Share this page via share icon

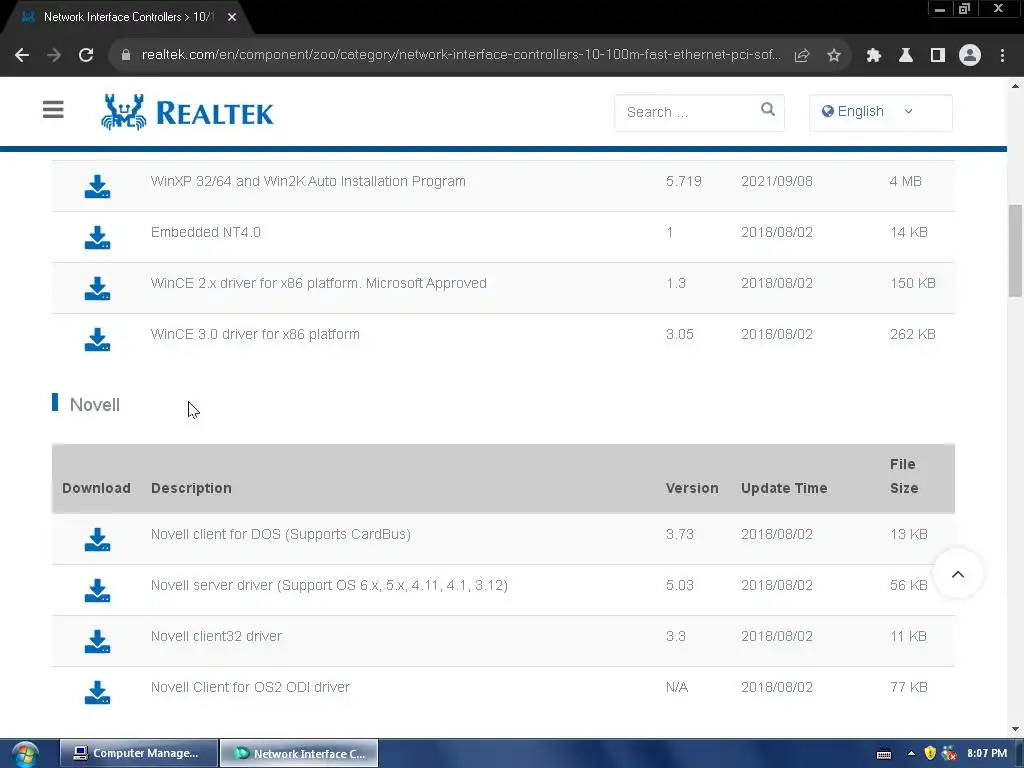coord(802,56)
